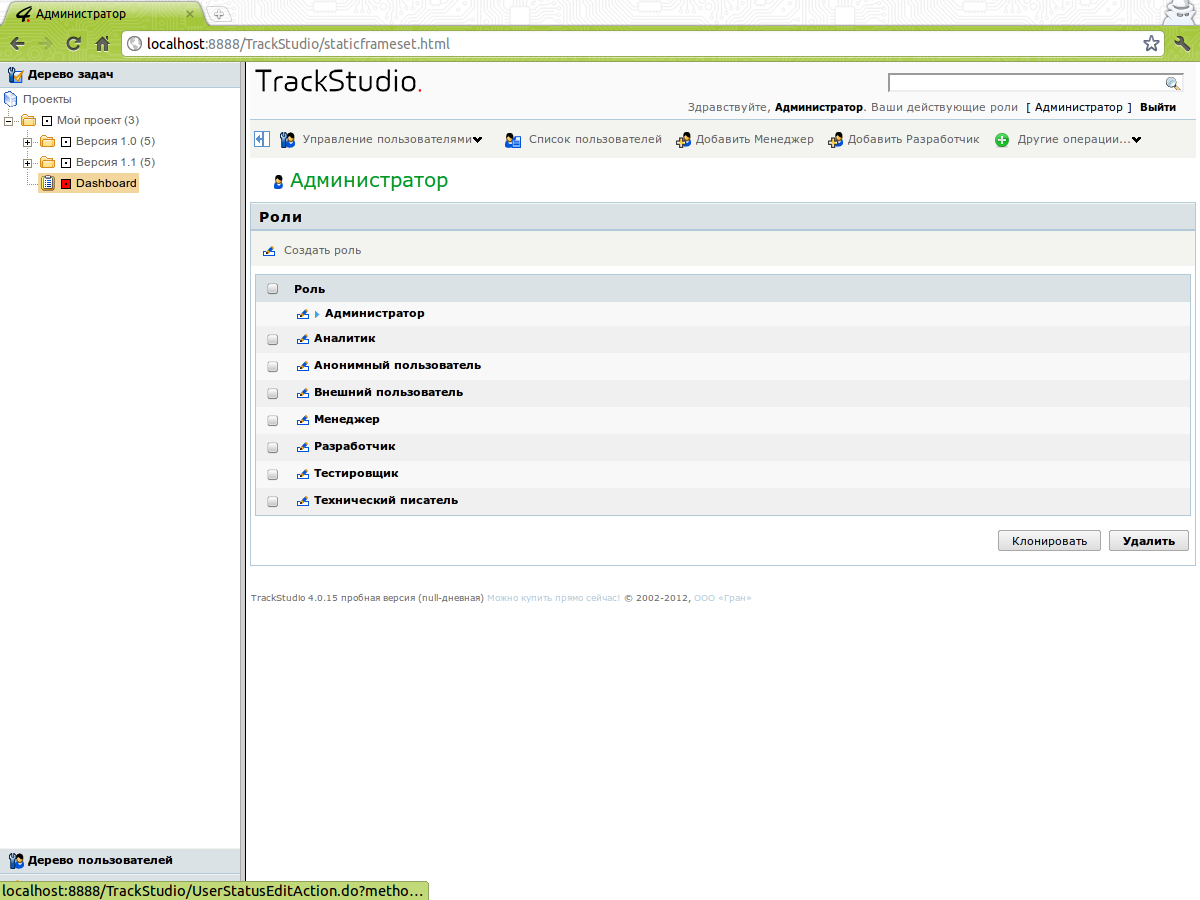The width and height of the screenshot is (1200, 900).
Task: Select the Администратор browser tab
Action: 103,14
